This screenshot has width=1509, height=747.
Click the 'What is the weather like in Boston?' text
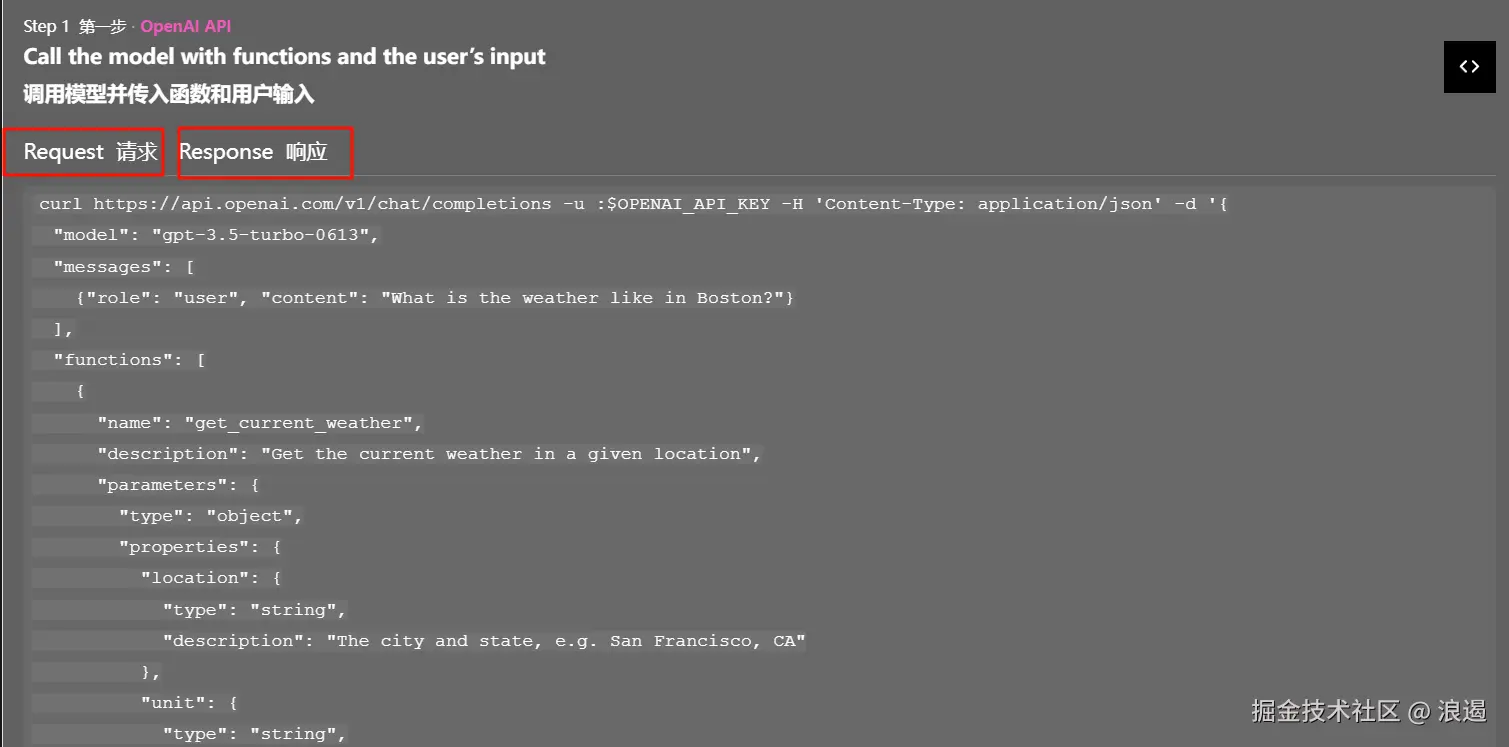click(588, 298)
